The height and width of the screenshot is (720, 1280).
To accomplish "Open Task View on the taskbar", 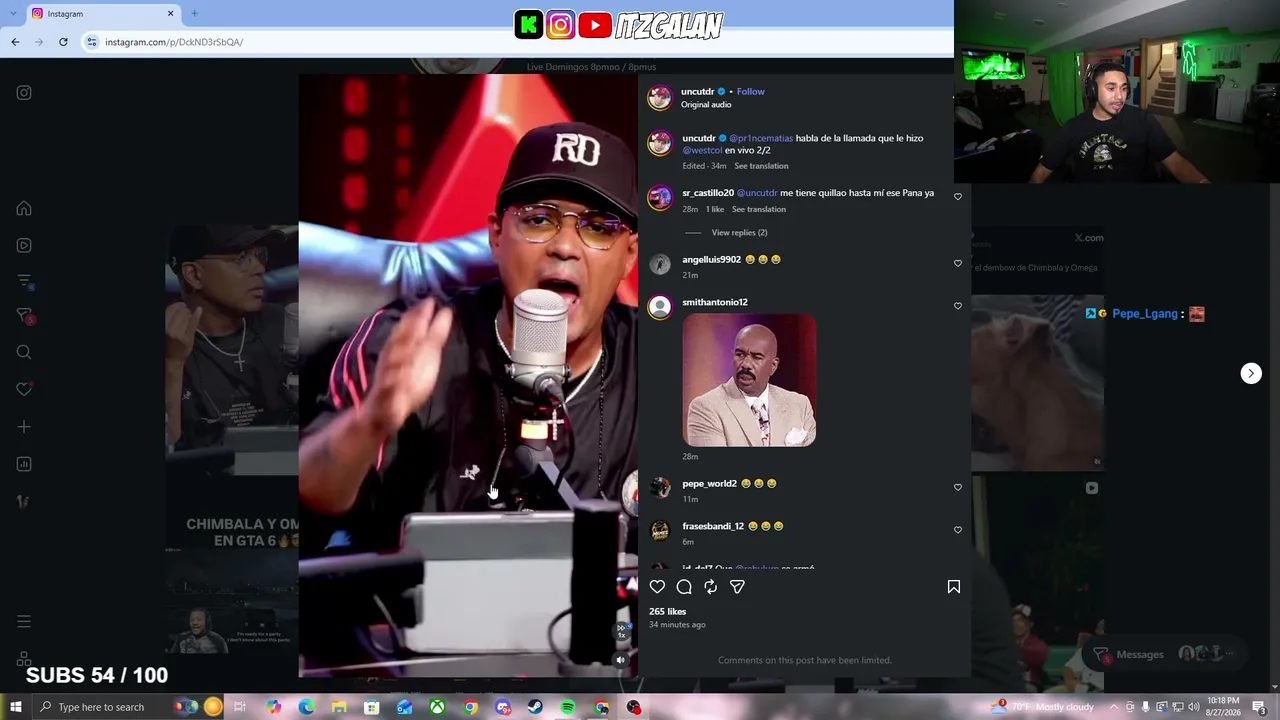I will coord(240,707).
